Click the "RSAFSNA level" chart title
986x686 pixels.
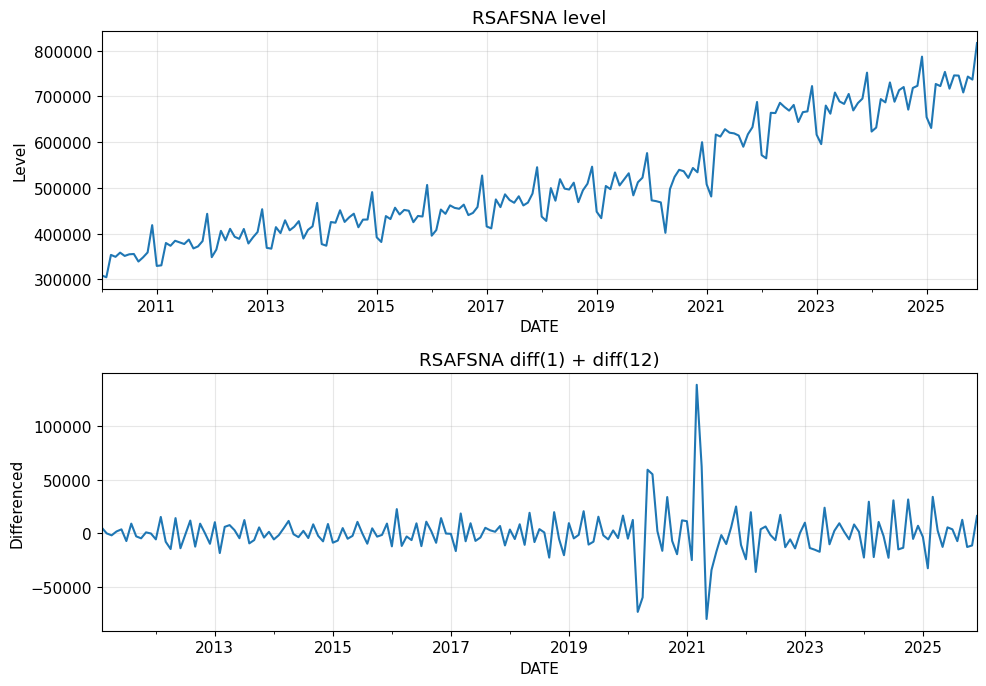tap(539, 18)
